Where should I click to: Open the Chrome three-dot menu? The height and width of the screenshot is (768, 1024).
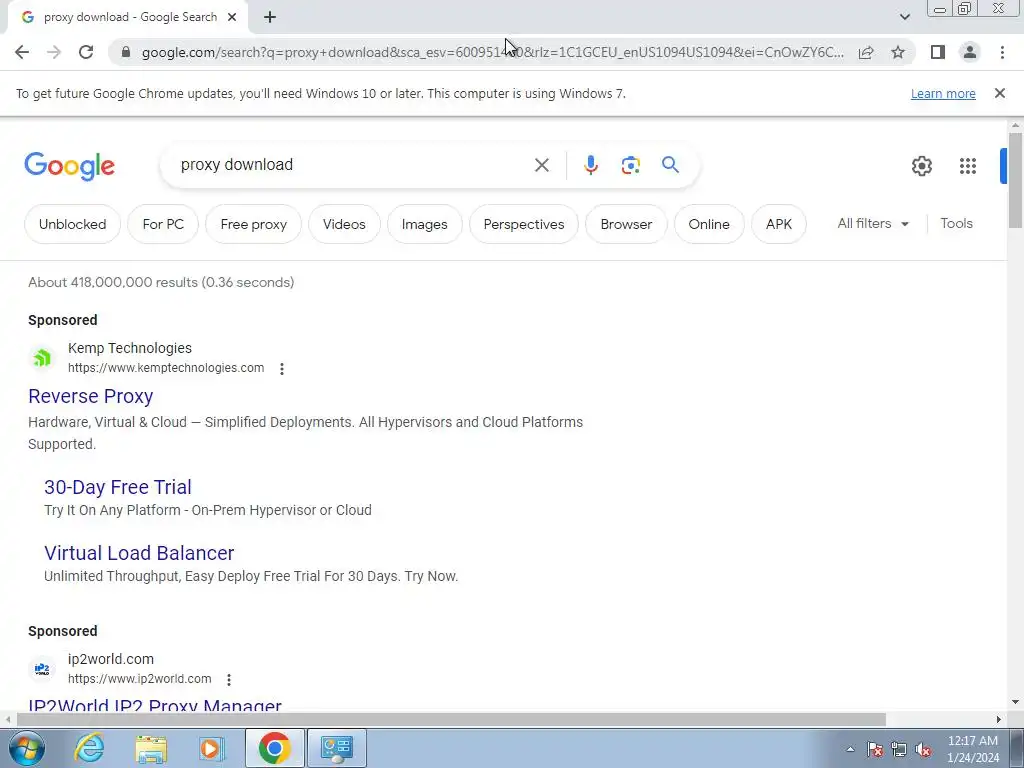coord(1002,52)
